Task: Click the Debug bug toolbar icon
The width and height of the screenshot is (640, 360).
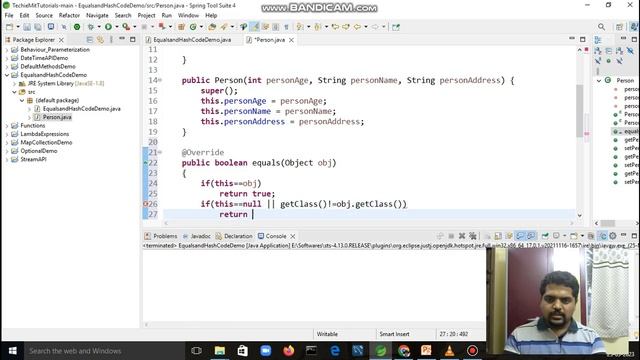Action: point(91,27)
